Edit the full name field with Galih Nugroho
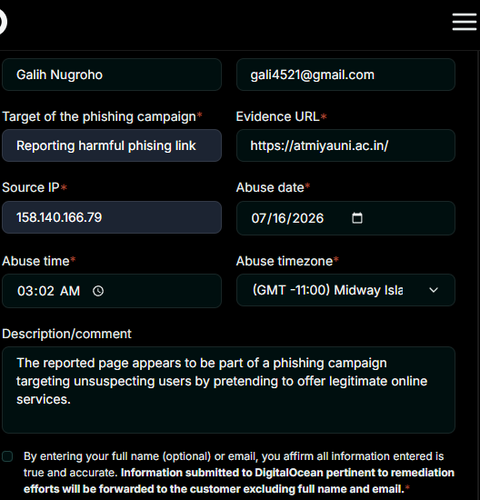480x500 pixels. pos(112,75)
